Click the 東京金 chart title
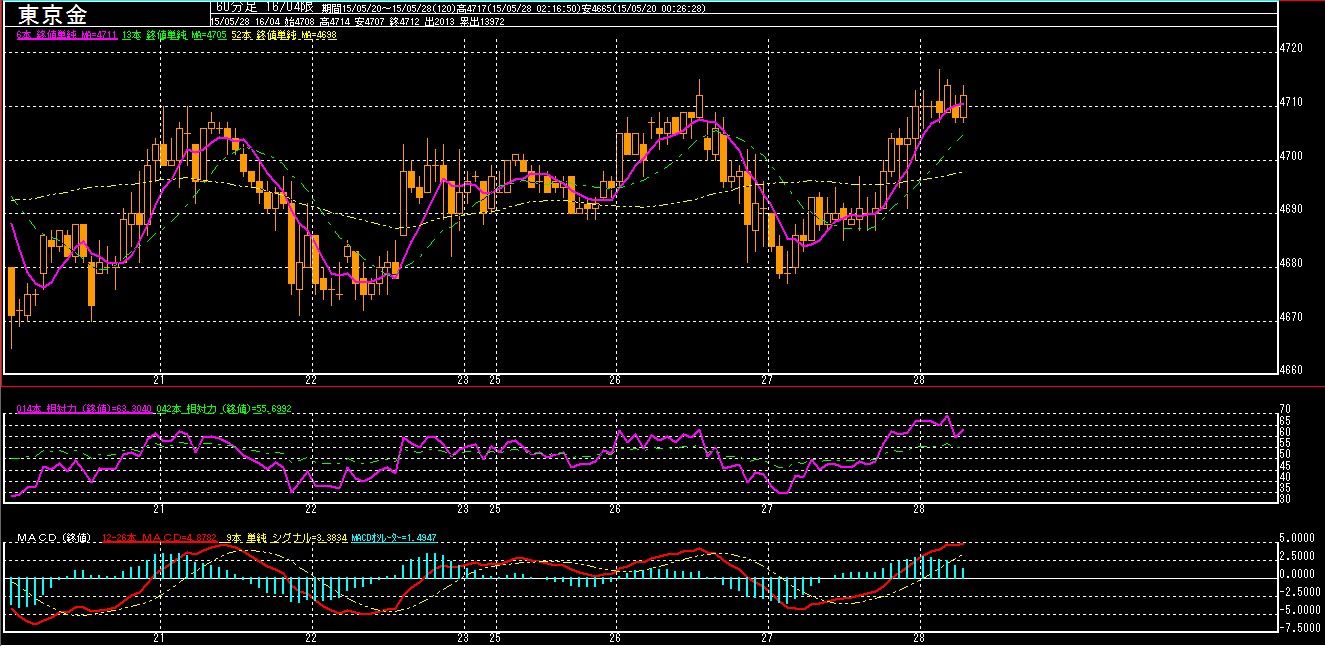 52,14
